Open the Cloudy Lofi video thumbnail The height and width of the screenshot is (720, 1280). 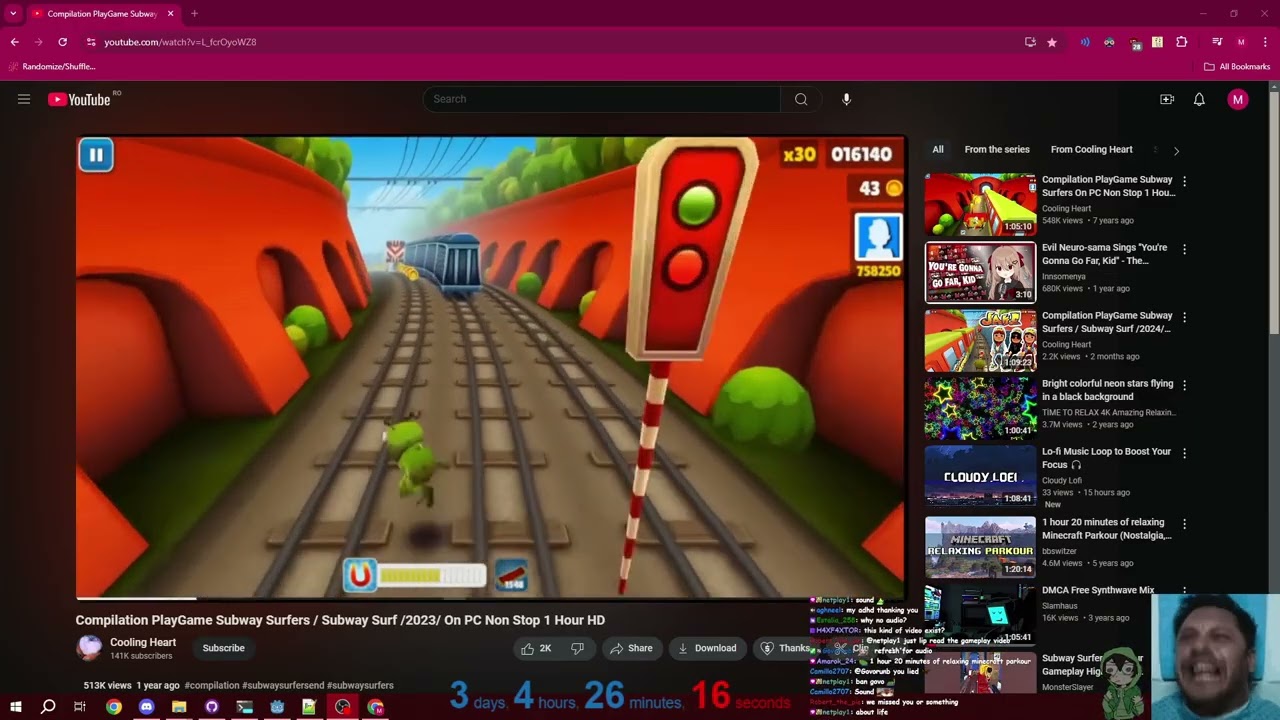(980, 476)
